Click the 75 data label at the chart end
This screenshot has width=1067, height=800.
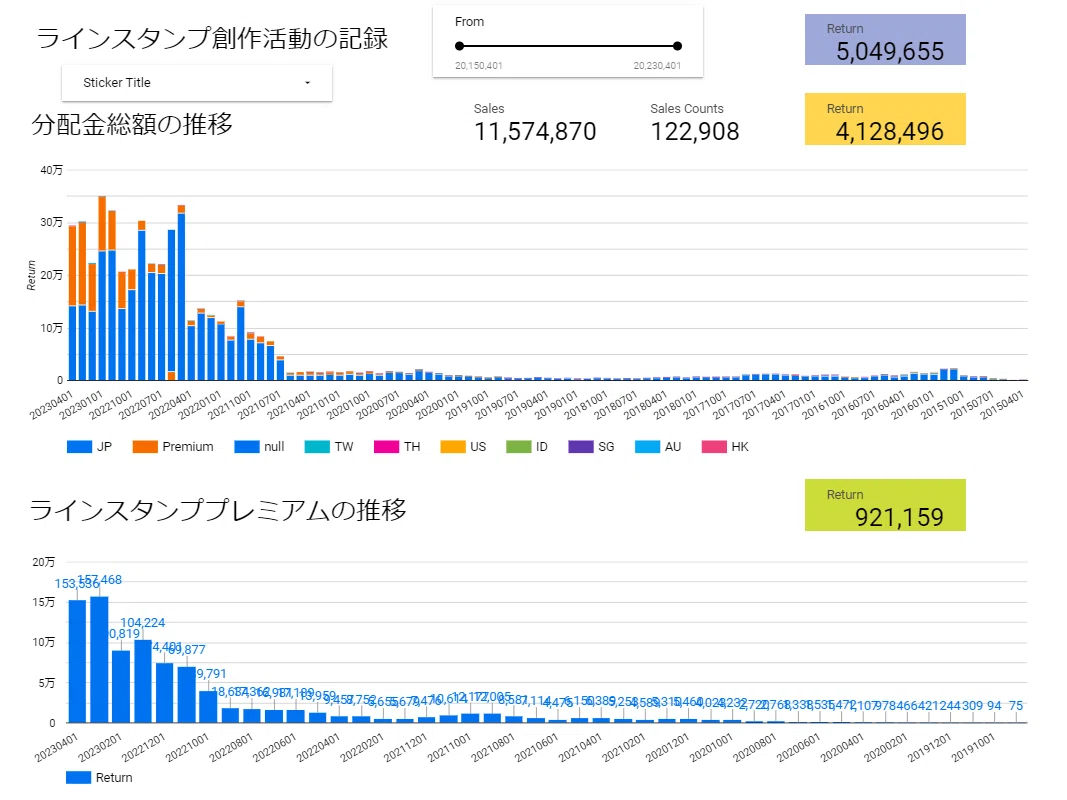coord(1016,706)
